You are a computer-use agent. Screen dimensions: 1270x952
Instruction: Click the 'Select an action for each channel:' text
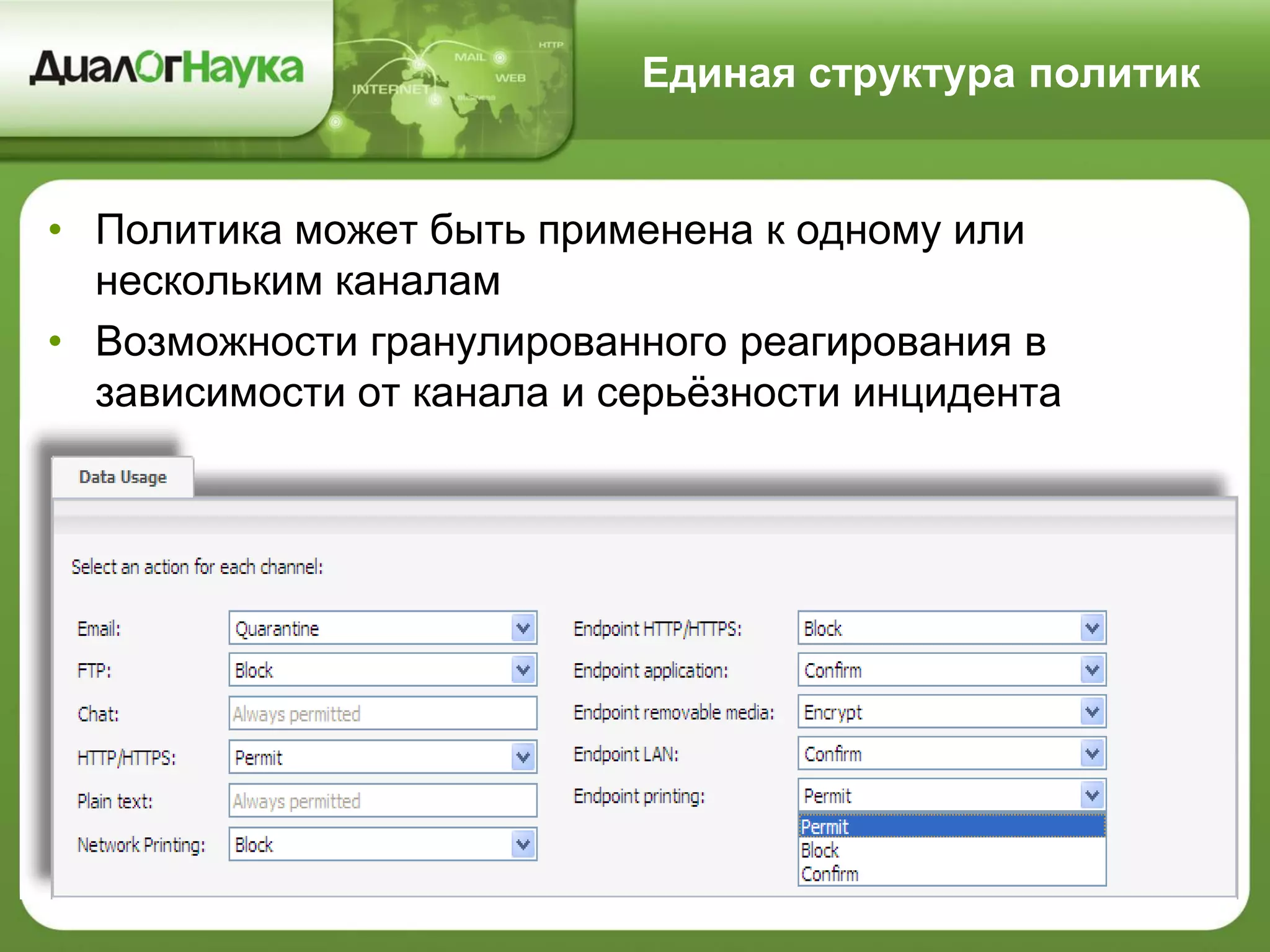coord(197,566)
